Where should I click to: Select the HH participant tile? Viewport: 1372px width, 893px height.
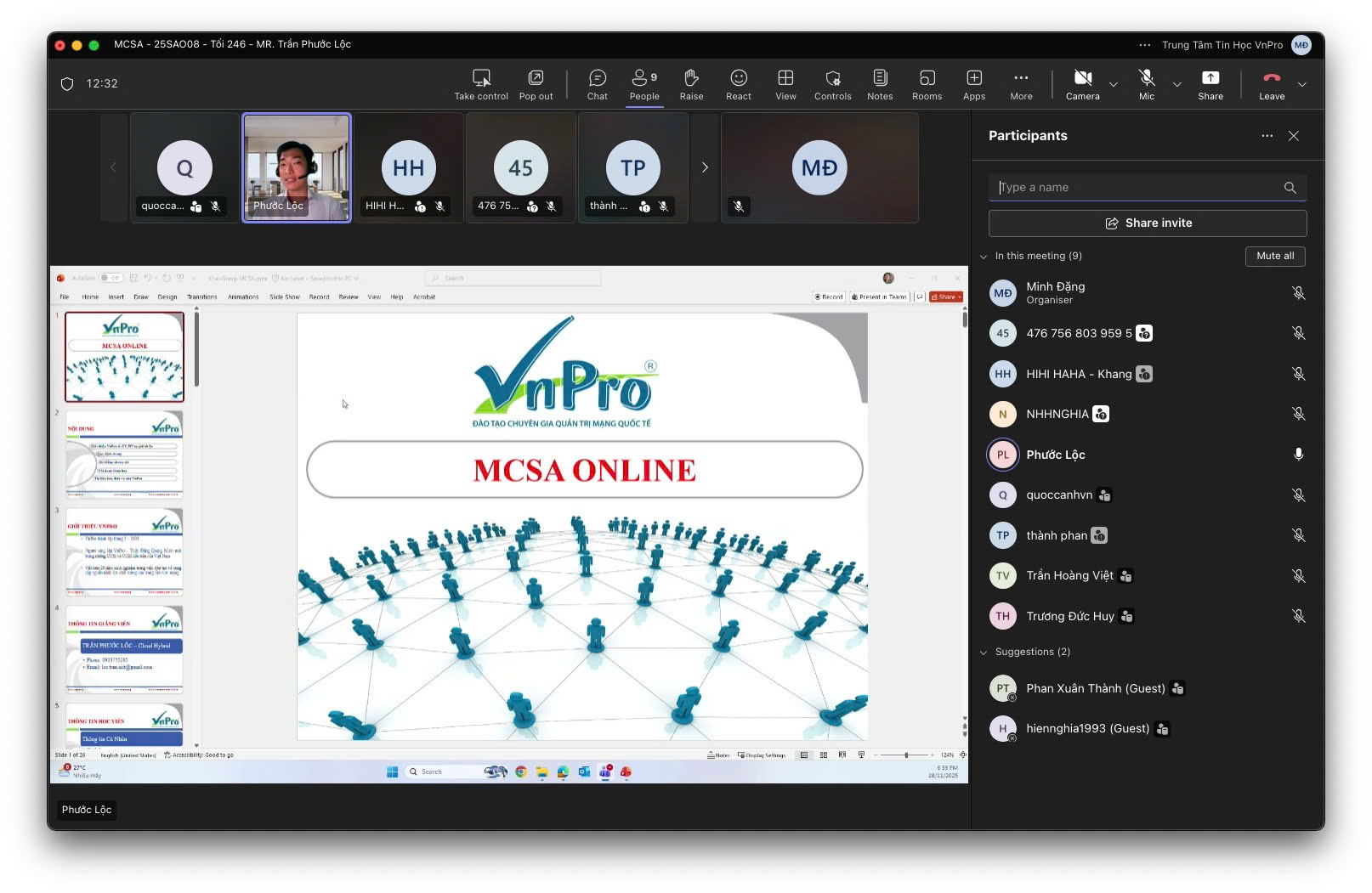click(409, 167)
